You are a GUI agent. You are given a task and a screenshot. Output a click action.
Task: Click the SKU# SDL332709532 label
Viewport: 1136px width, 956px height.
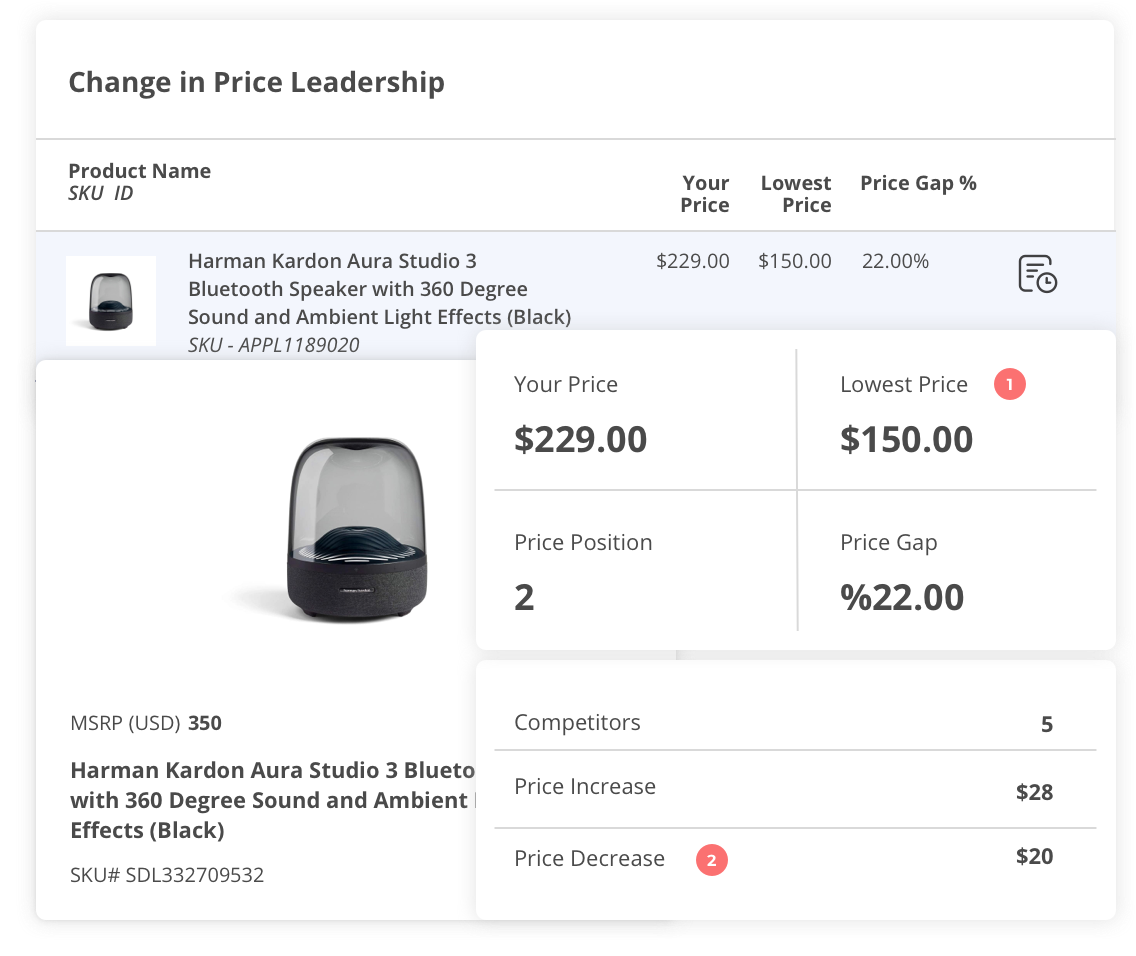(x=167, y=875)
